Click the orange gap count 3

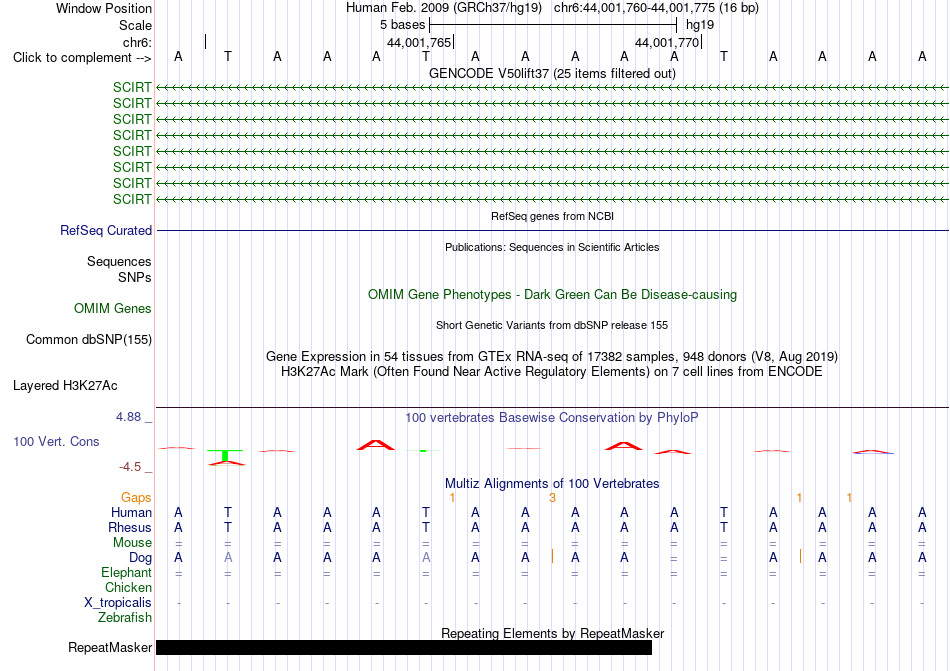click(552, 498)
